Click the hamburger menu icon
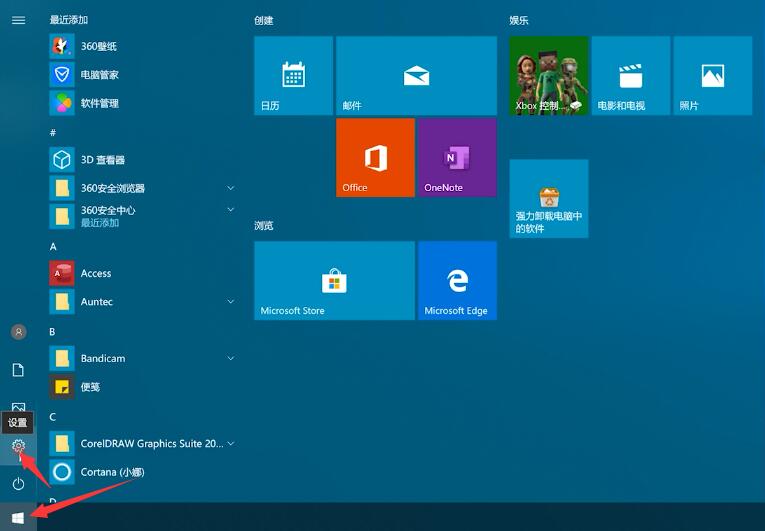This screenshot has height=531, width=765. pos(19,20)
